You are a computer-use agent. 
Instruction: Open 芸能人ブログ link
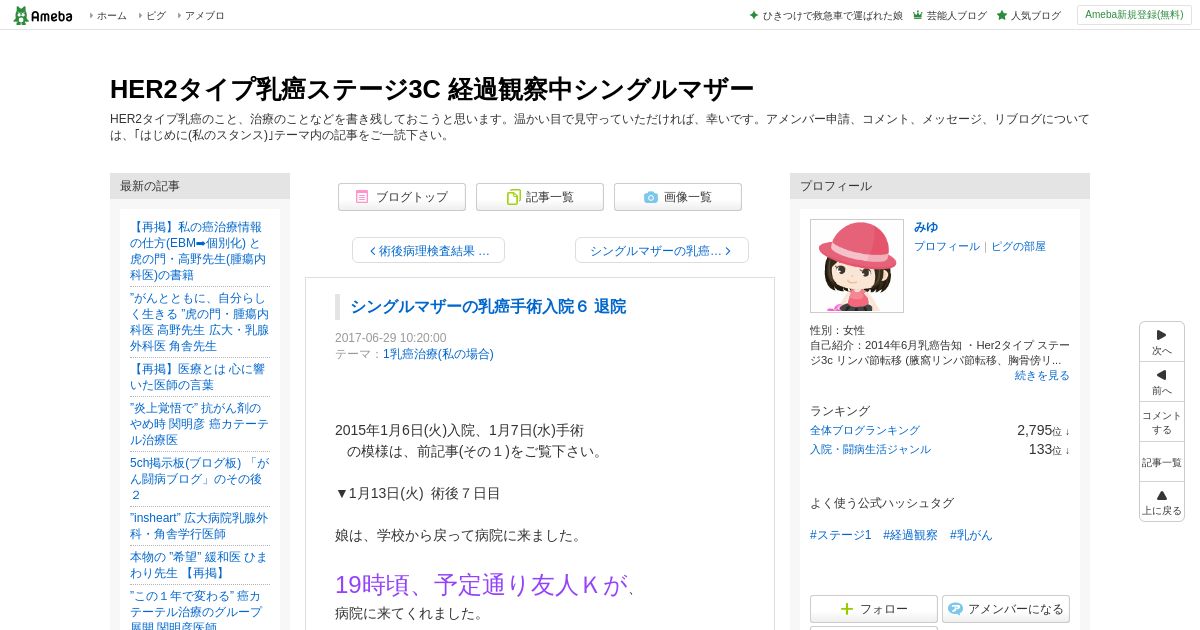[x=956, y=16]
